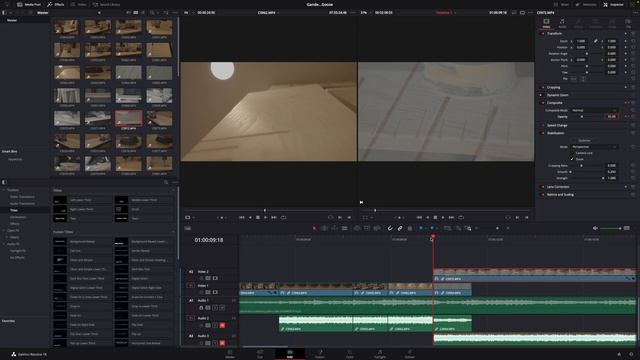Select Video Transitions in toolbox
The image size is (640, 360).
tap(22, 197)
